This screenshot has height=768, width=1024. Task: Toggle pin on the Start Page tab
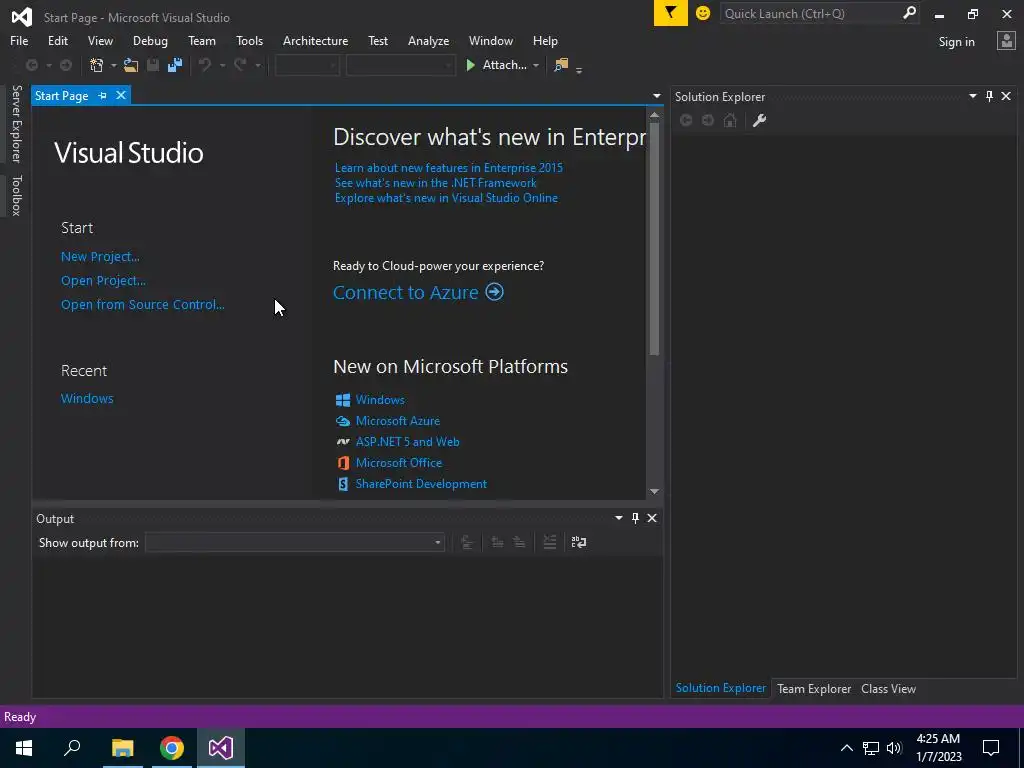pos(103,95)
